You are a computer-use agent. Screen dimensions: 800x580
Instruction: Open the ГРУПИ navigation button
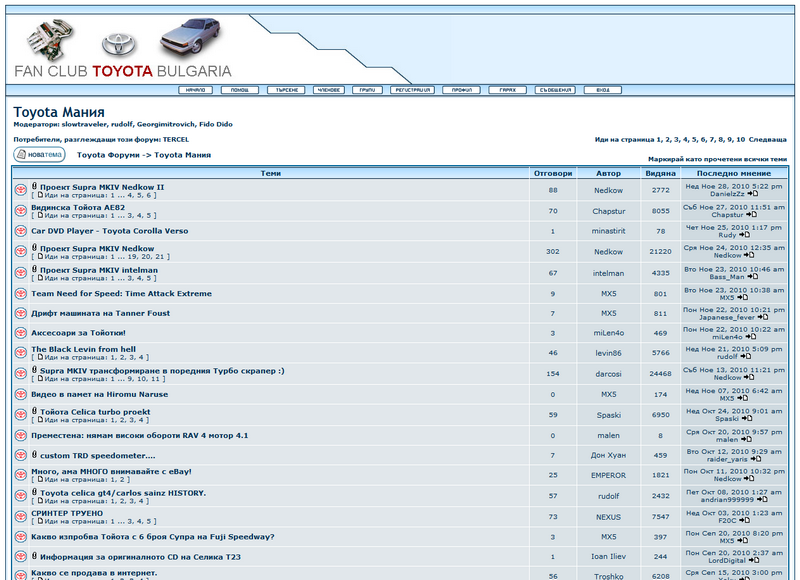pos(367,90)
